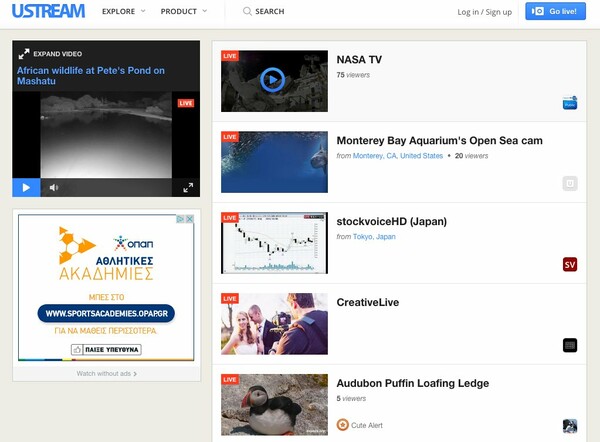
Task: Open the Audubon Puffin Loafing Ledge thumbnail
Action: pos(274,404)
